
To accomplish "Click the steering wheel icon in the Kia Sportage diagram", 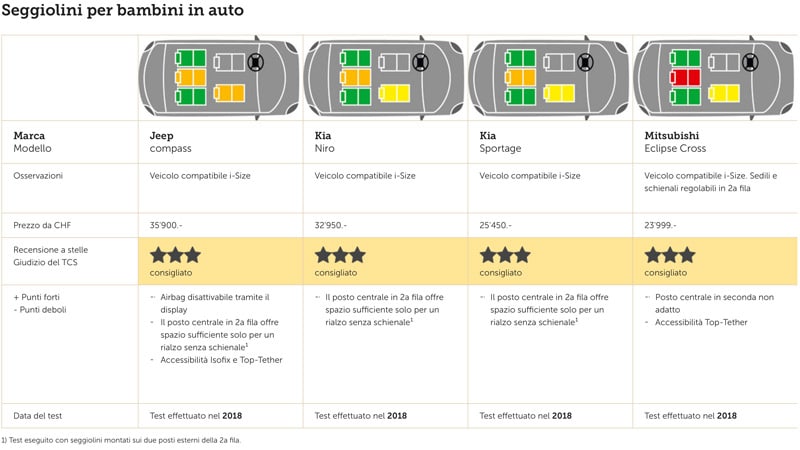I will 585,62.
